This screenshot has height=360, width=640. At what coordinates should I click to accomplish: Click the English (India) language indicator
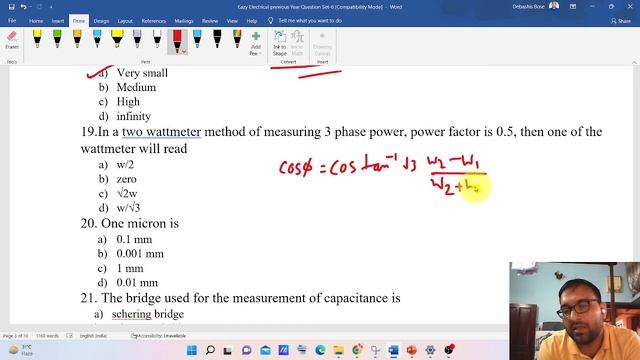[93, 336]
